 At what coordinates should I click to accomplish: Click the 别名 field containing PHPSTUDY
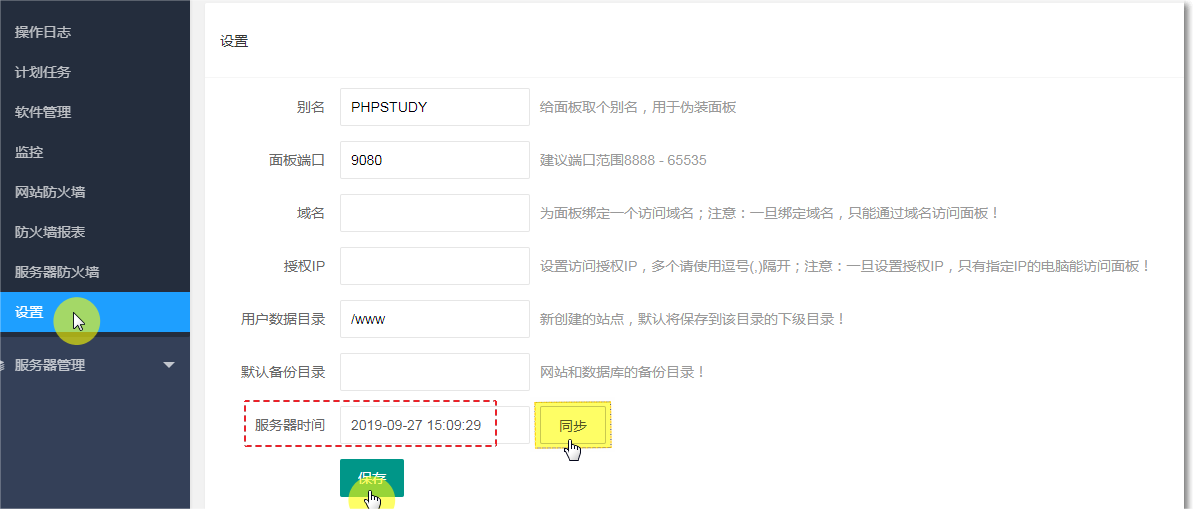[x=434, y=107]
